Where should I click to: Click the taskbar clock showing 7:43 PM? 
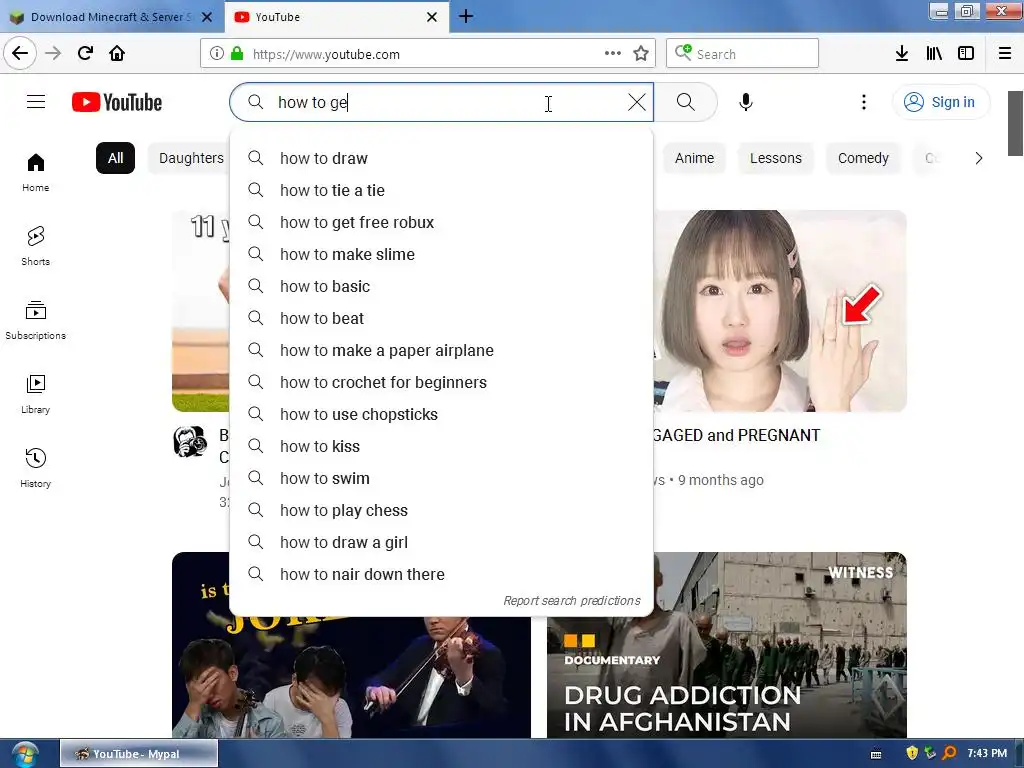pos(987,753)
